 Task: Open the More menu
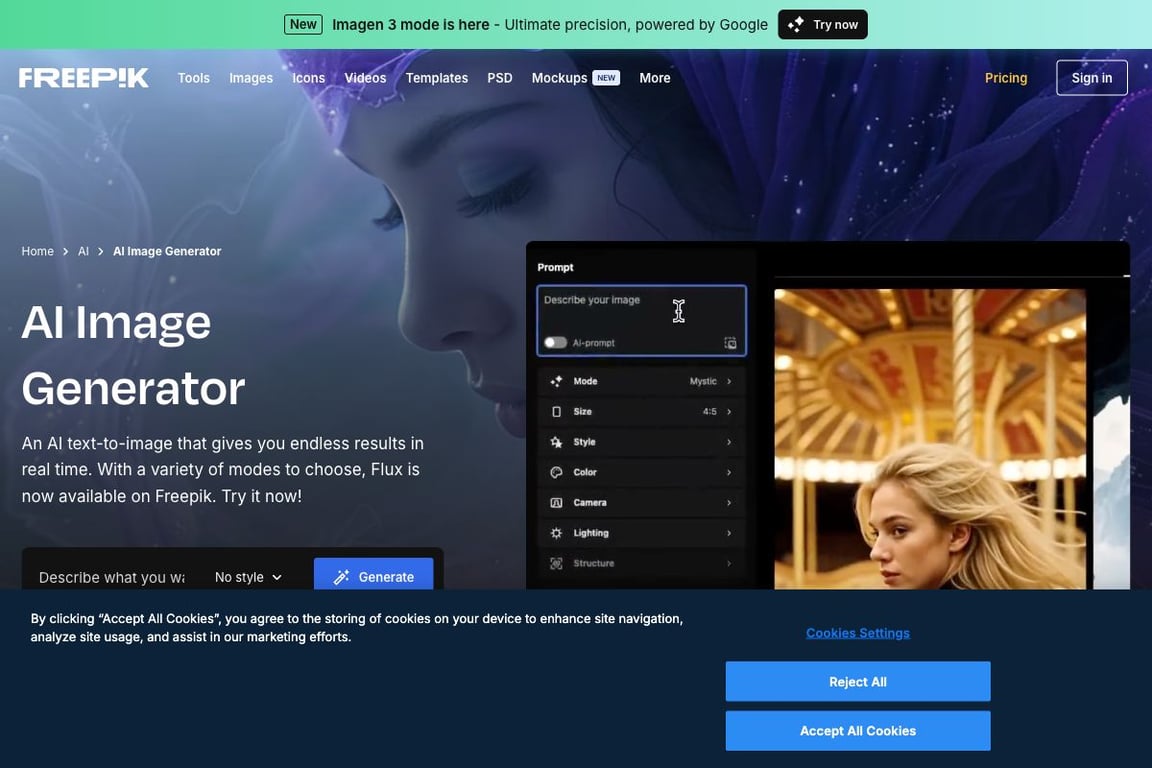click(655, 78)
